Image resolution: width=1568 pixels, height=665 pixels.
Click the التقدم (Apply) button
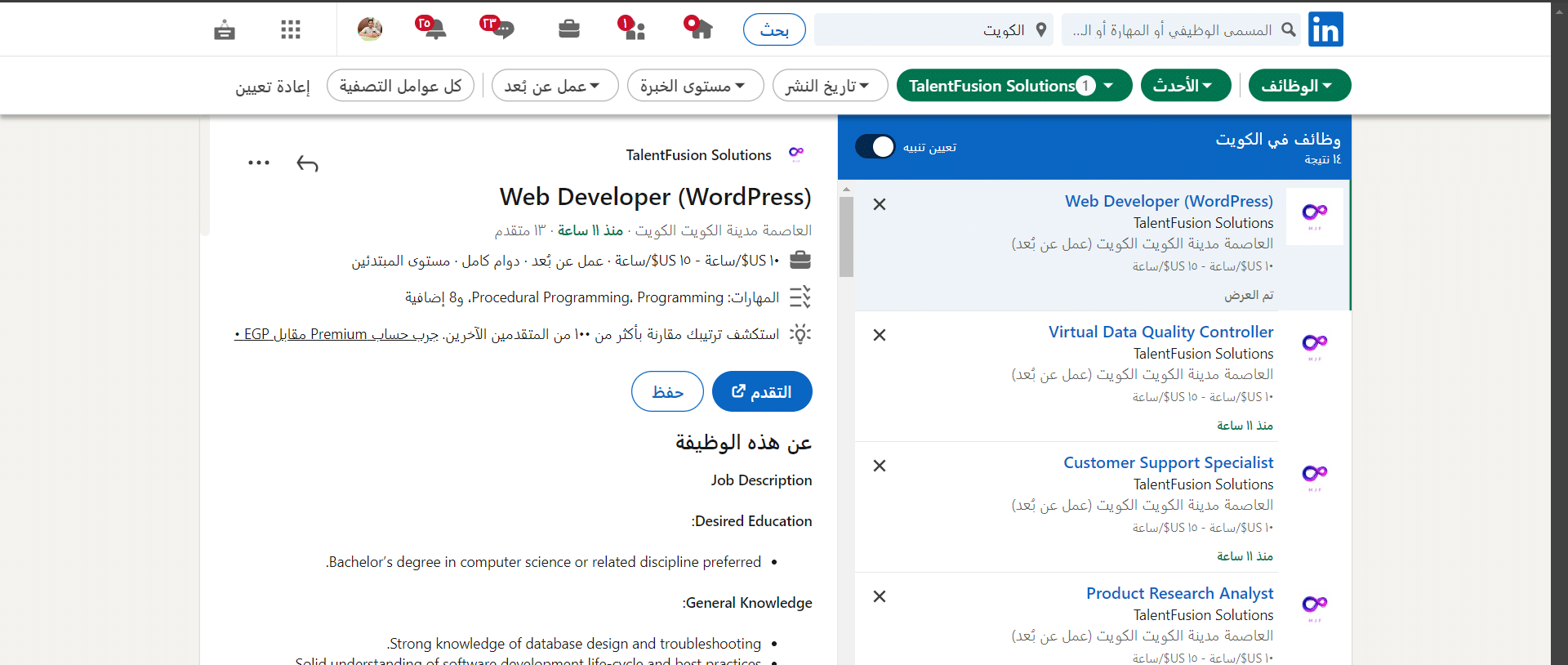[x=762, y=391]
